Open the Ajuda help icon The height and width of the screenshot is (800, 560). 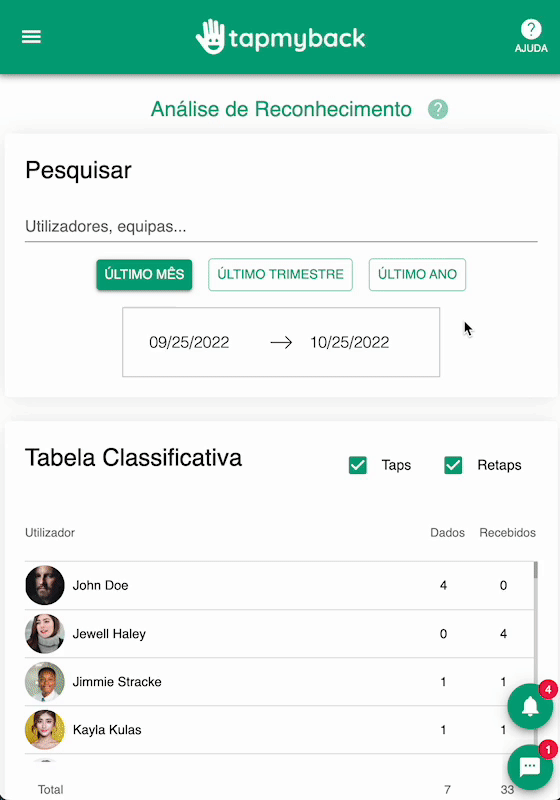pos(531,36)
